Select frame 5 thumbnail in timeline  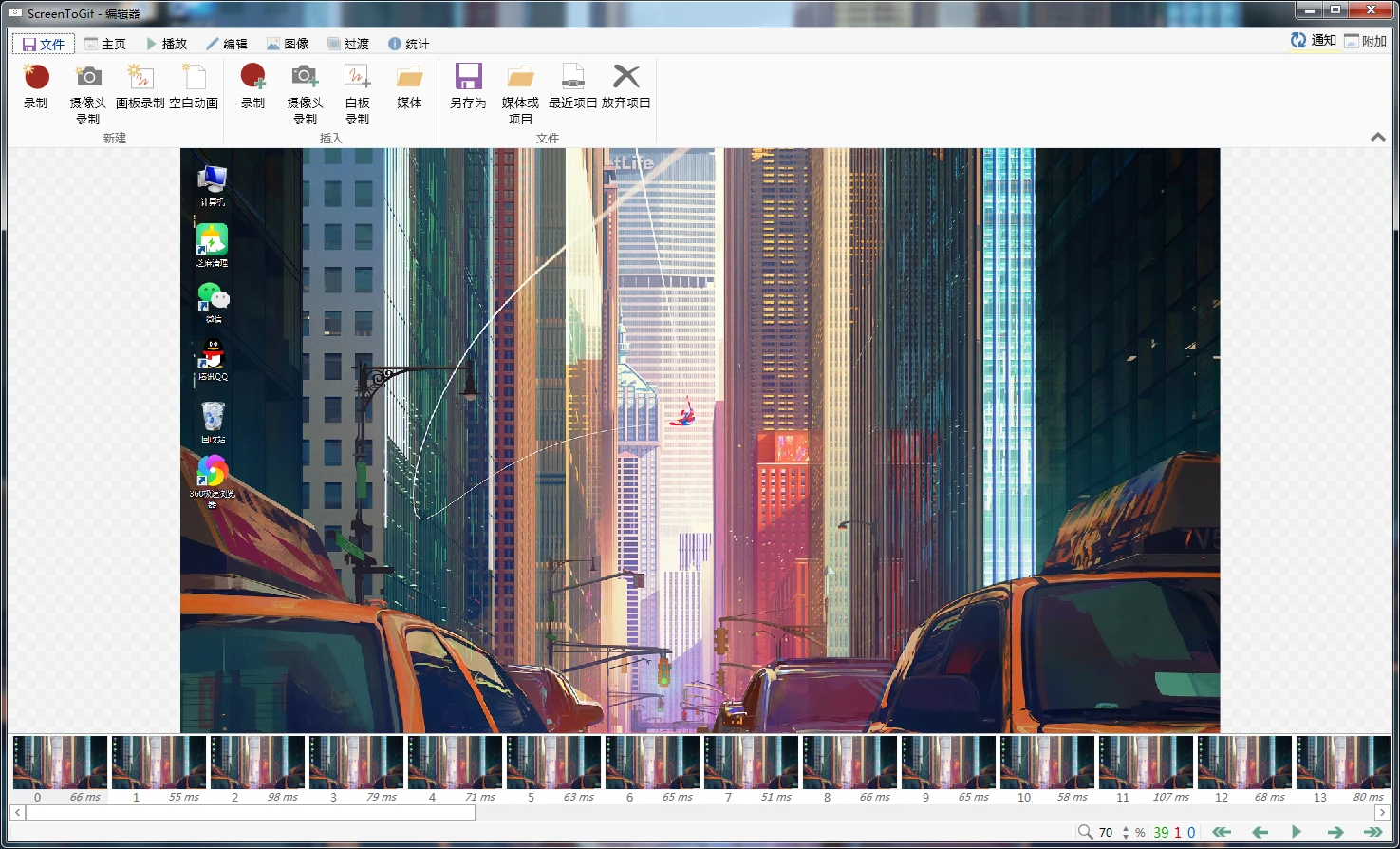553,763
